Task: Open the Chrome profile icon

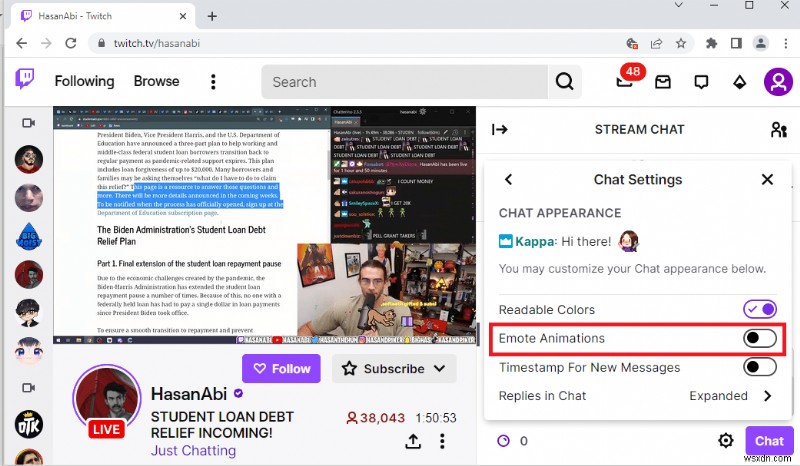Action: point(760,43)
